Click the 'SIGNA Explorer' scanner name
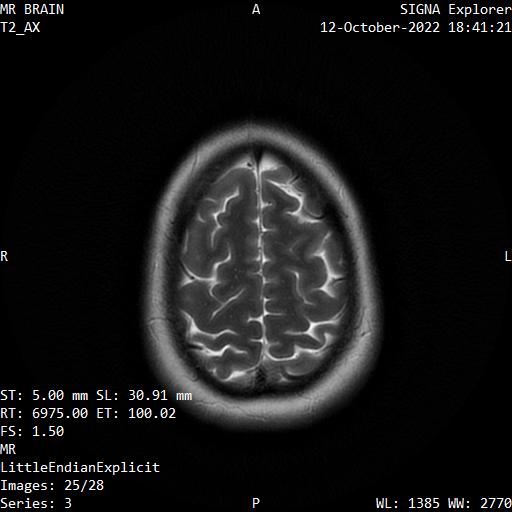Viewport: 512px width, 512px height. (x=456, y=10)
